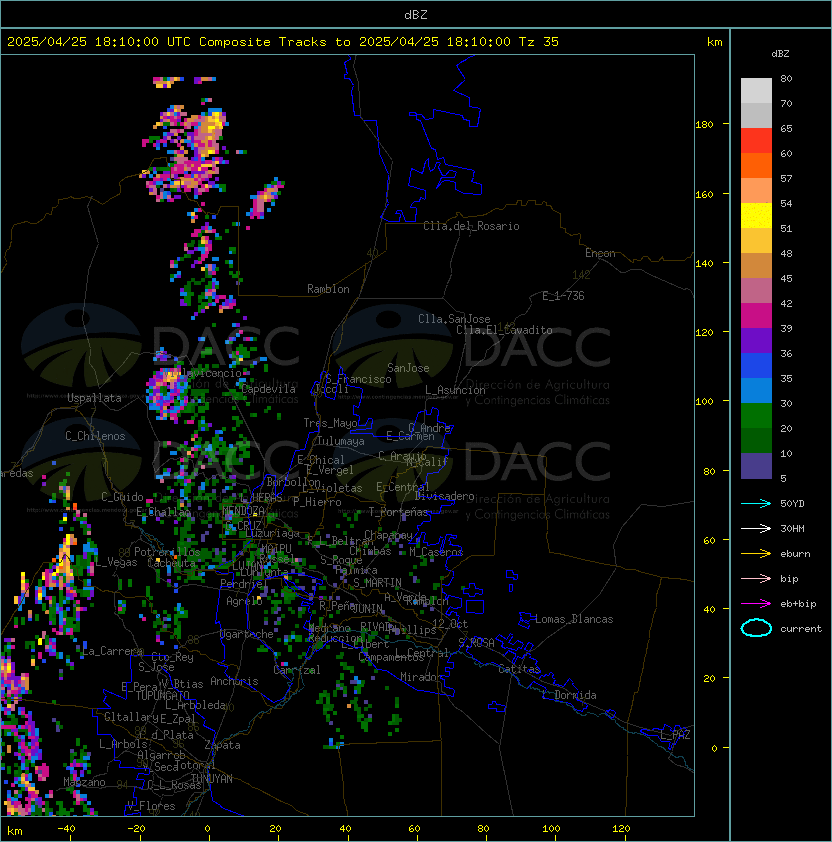Click the 'S_ROSA' location label
Image resolution: width=832 pixels, height=842 pixels.
pos(476,643)
